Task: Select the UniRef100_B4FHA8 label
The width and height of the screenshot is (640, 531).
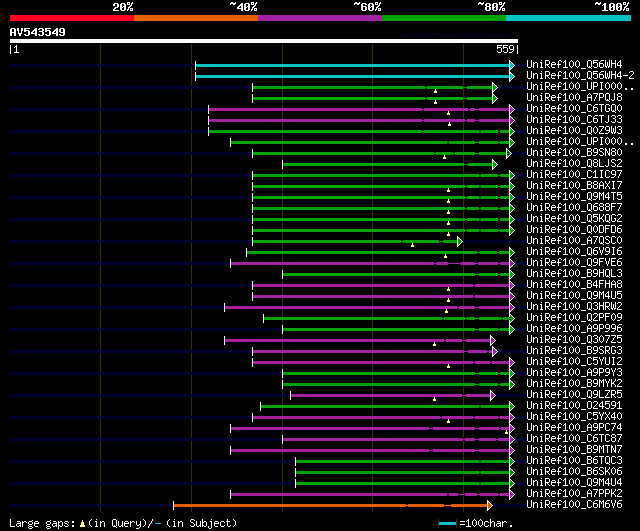Action: coord(574,285)
